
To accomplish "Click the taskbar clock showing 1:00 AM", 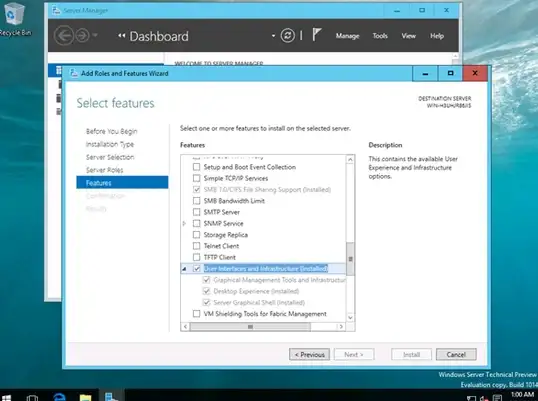I will (522, 395).
